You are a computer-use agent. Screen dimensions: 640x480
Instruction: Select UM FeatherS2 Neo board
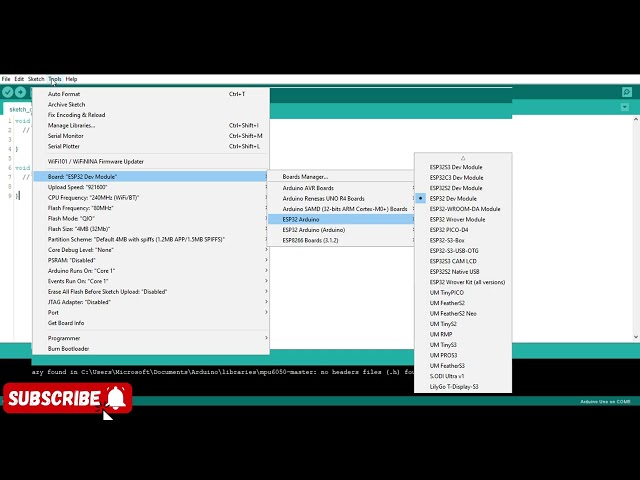click(x=463, y=313)
